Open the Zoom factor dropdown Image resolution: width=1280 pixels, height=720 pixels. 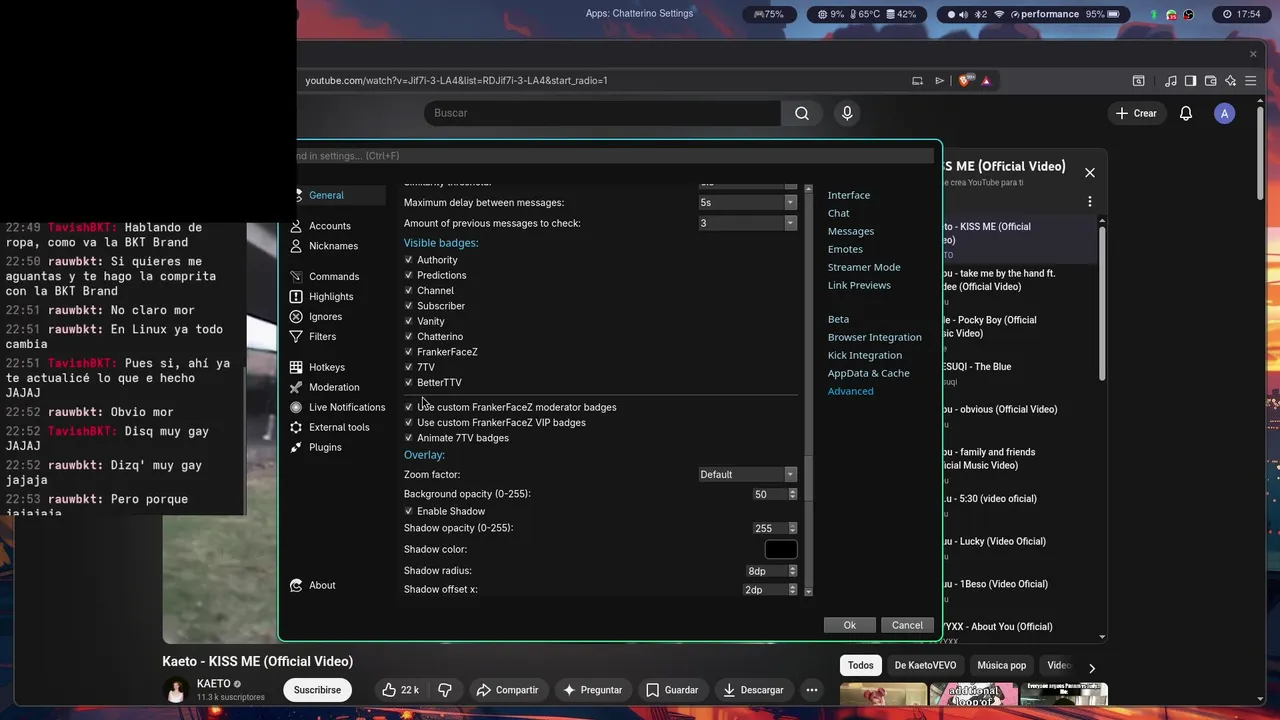point(747,475)
